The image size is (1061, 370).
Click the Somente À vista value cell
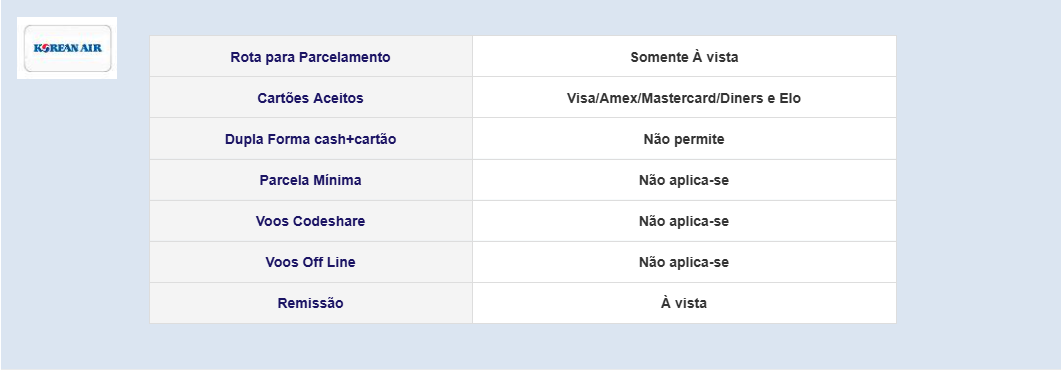[684, 57]
